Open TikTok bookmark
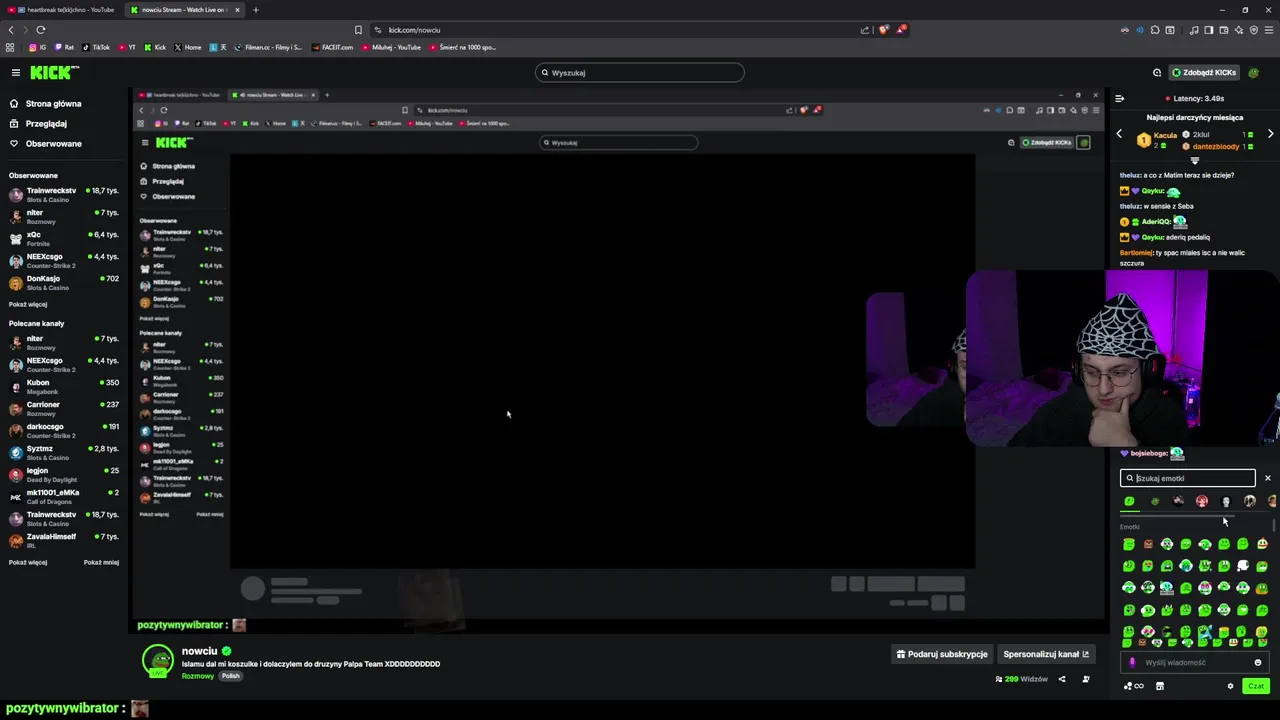 [x=96, y=47]
